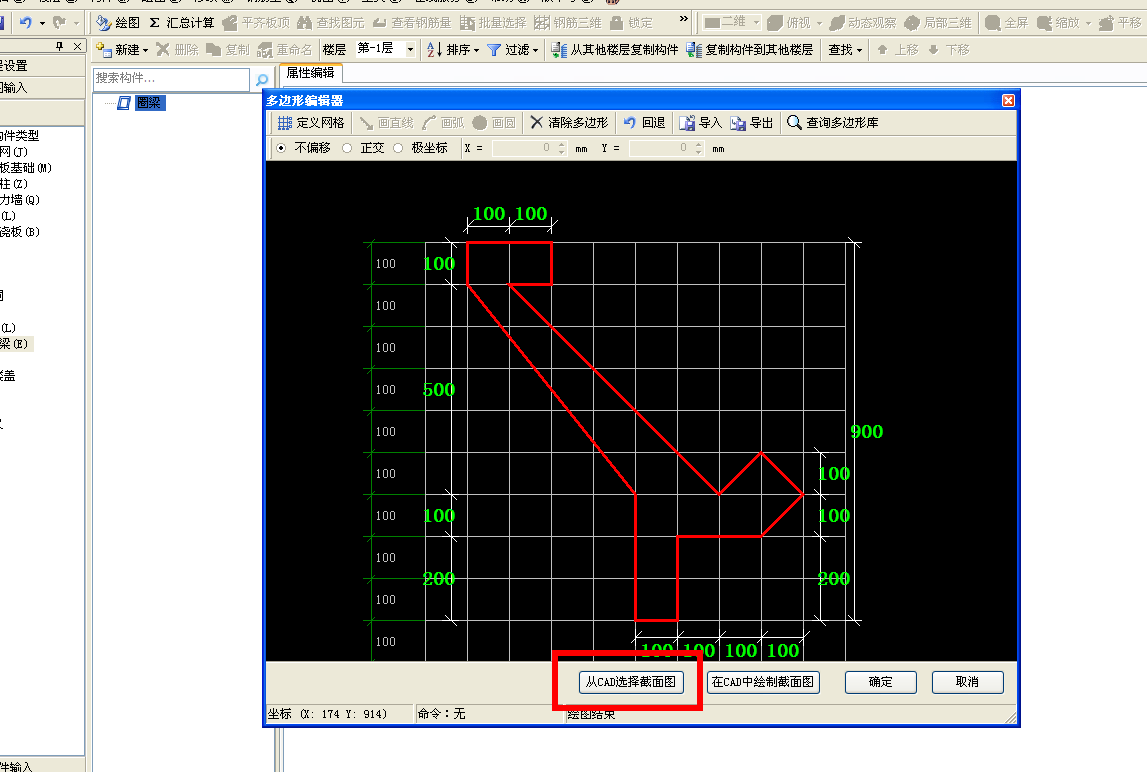Click 从其他楼层复制构件 button
This screenshot has height=772, width=1147.
click(x=614, y=49)
